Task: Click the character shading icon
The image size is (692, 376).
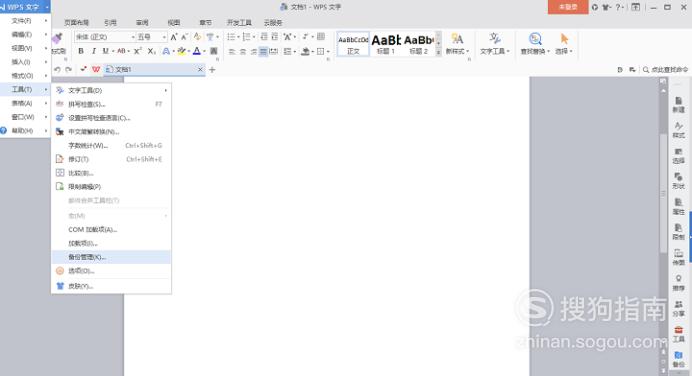Action: [214, 51]
